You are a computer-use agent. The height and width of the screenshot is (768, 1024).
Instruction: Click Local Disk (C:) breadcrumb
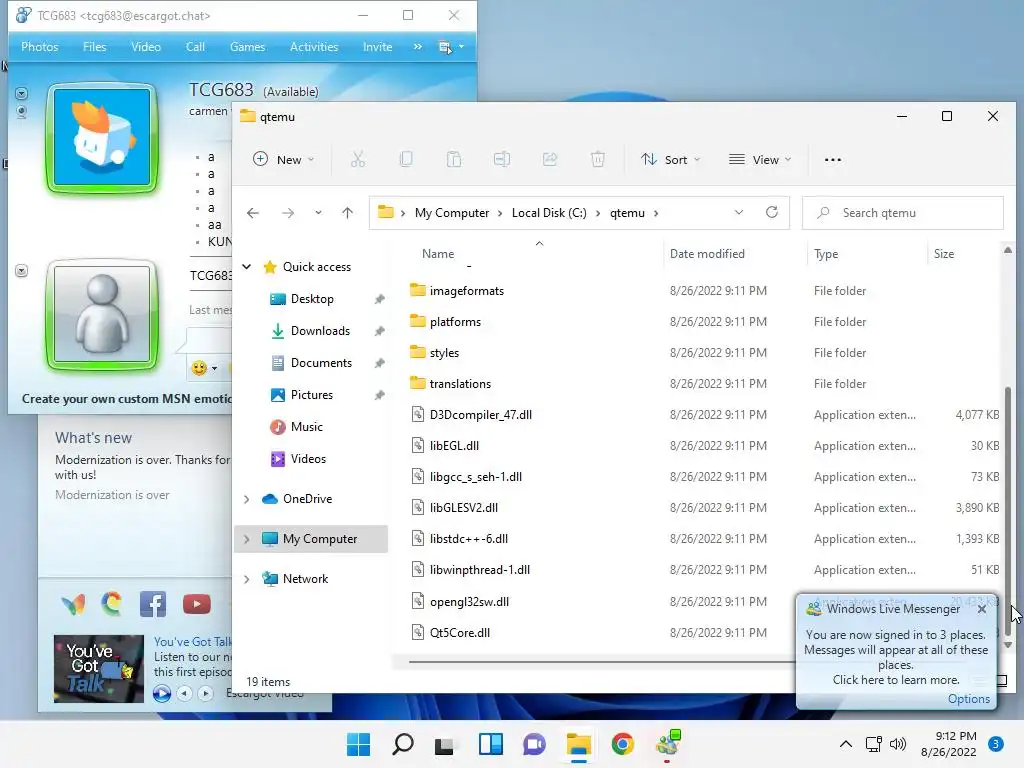549,213
